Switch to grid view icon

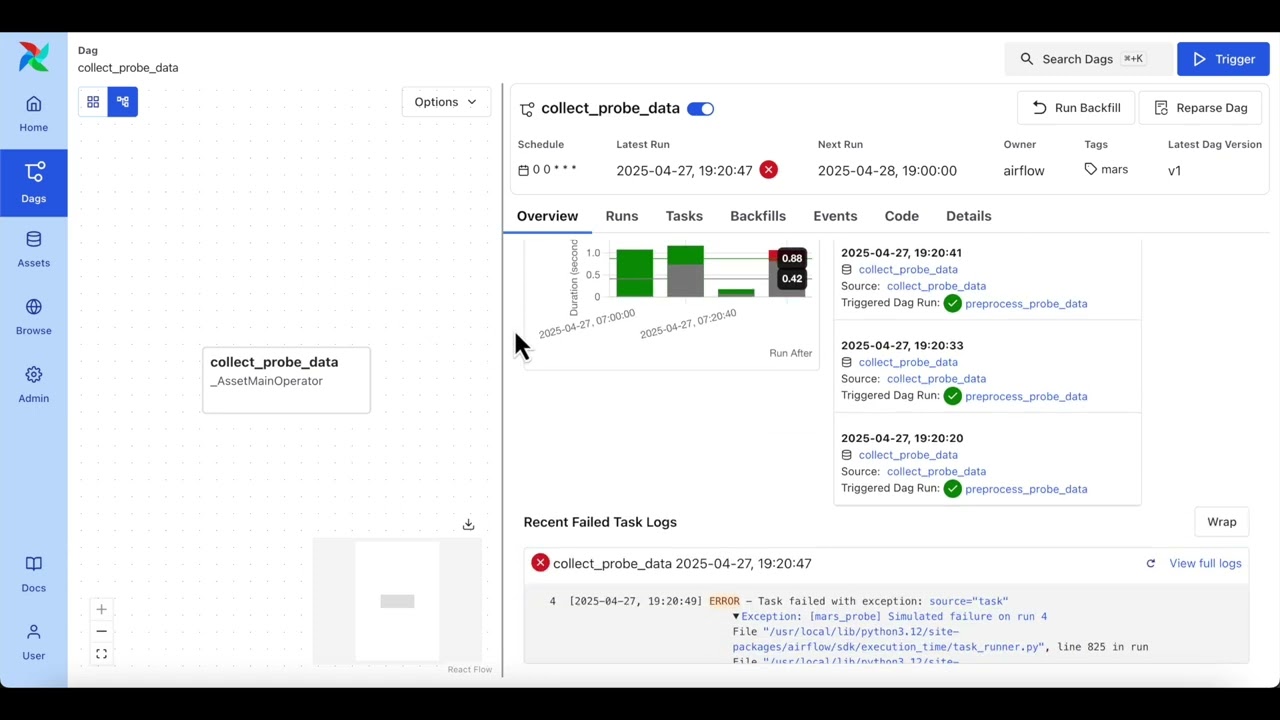coord(93,102)
